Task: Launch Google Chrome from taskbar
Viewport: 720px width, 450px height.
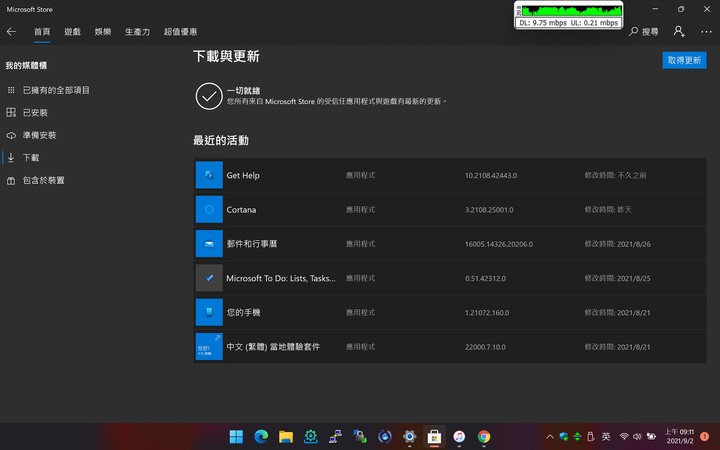Action: pyautogui.click(x=484, y=436)
